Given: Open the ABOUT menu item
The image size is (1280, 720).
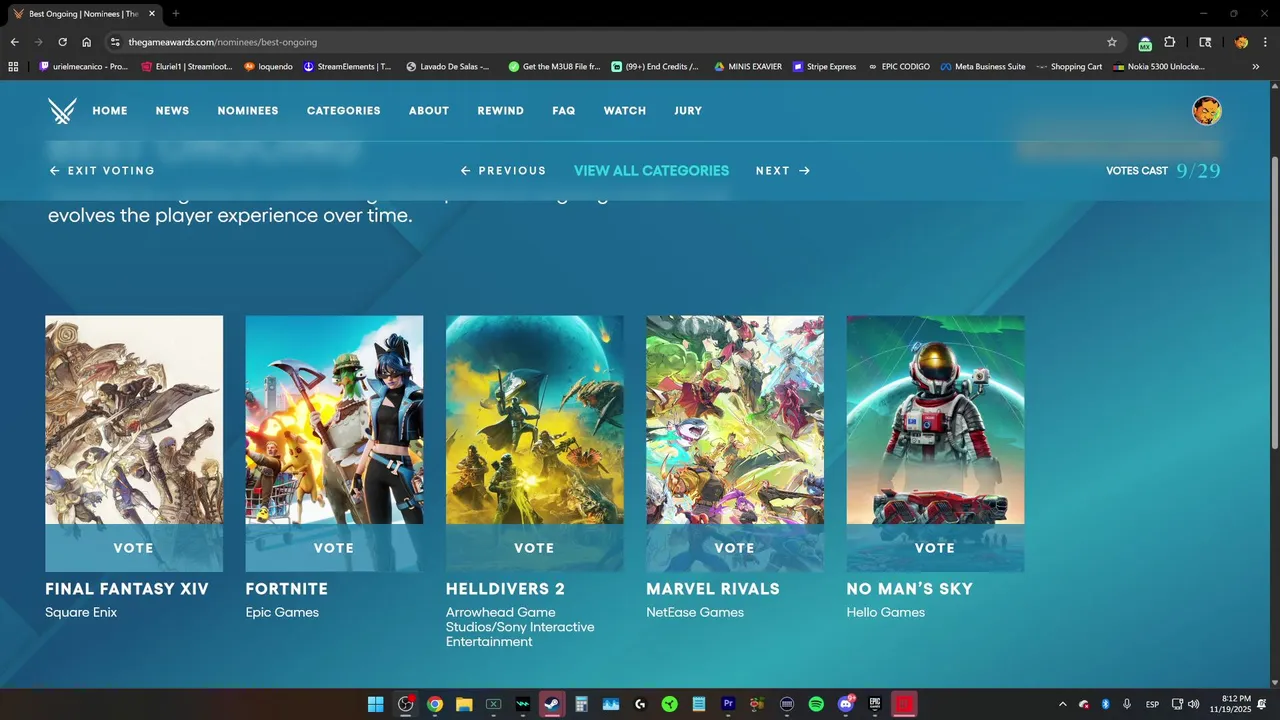Looking at the screenshot, I should [x=429, y=111].
